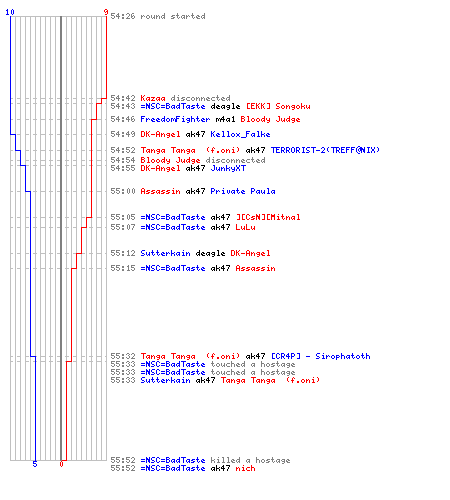The width and height of the screenshot is (450, 500).
Task: Select TERRORIST-2(TREFF@NIX) player name
Action: click(325, 150)
